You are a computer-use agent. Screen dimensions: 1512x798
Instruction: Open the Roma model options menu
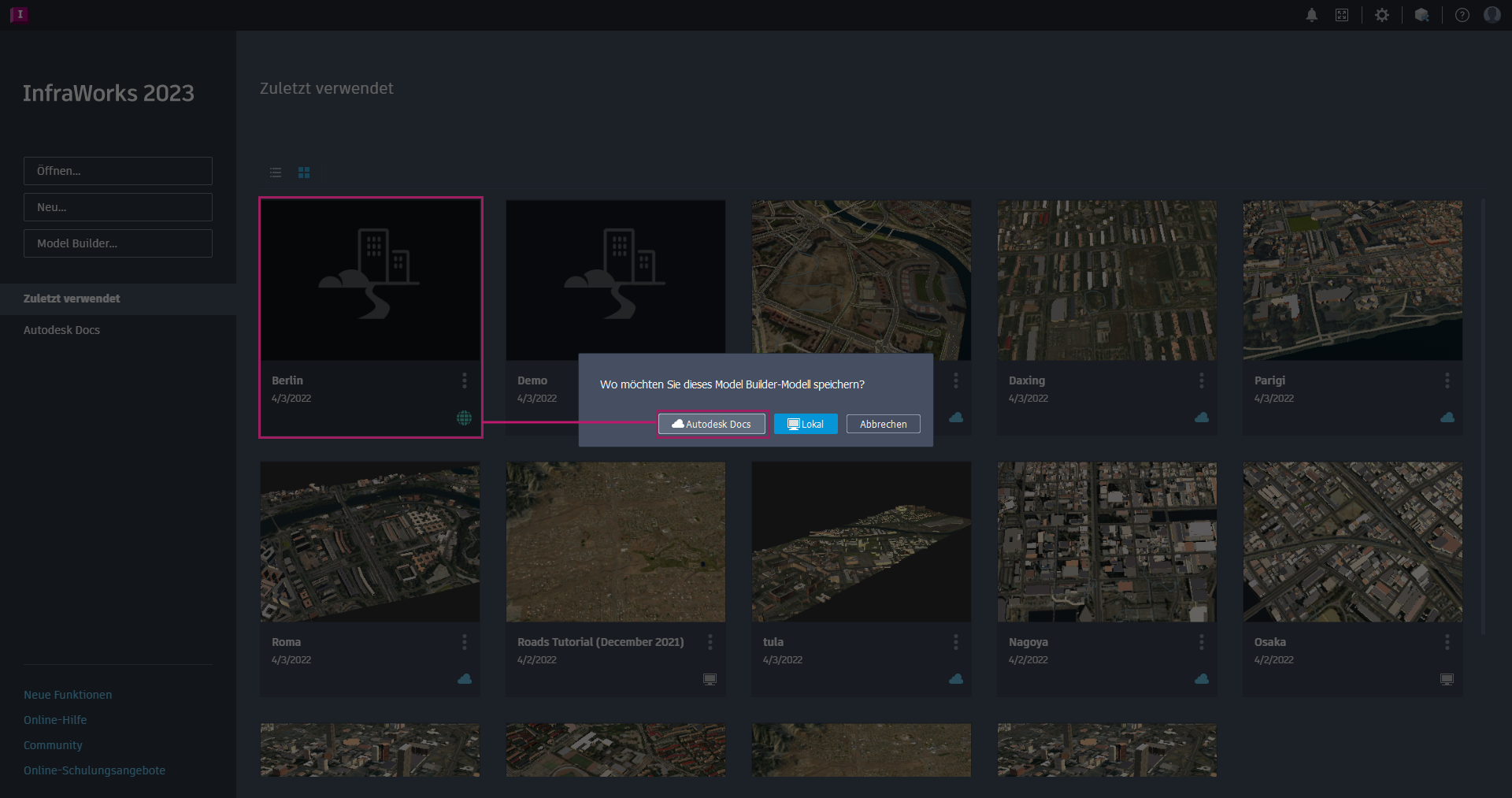[465, 642]
